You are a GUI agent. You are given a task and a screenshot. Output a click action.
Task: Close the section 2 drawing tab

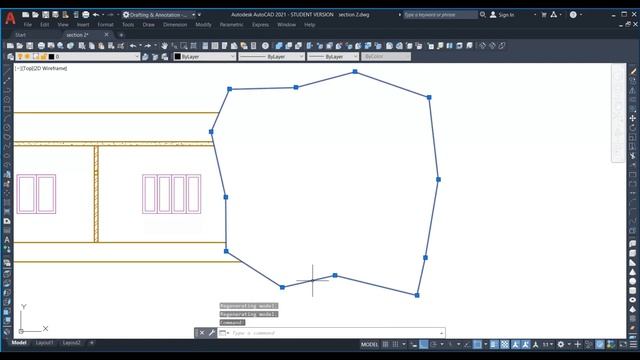(x=107, y=35)
